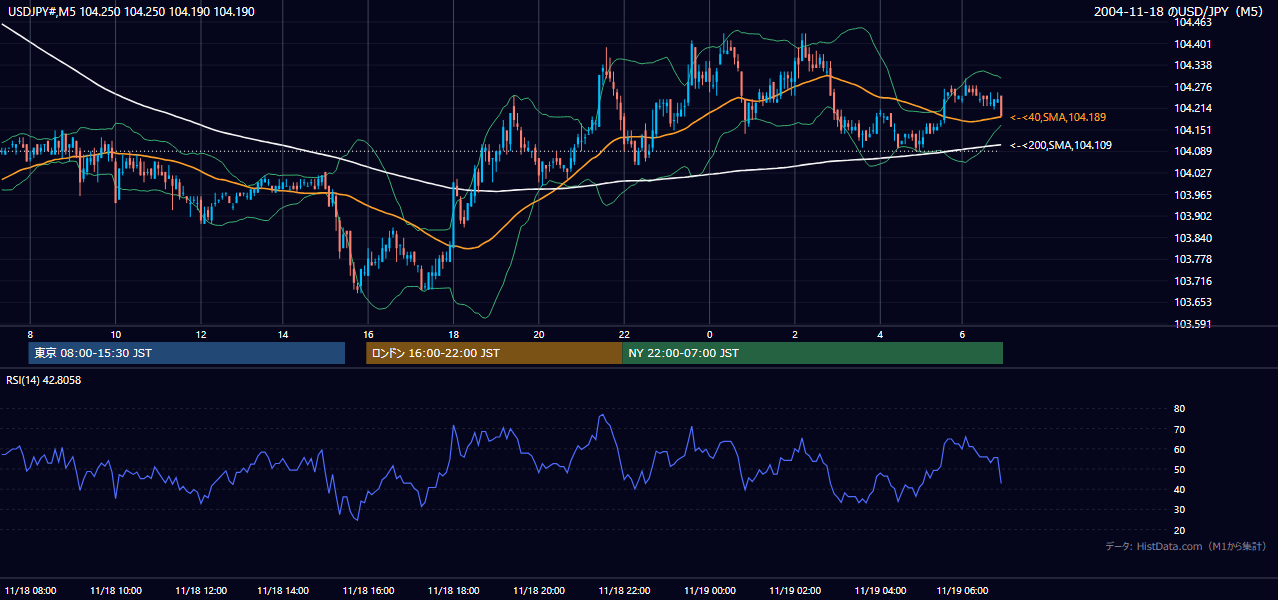This screenshot has width=1278, height=600.
Task: Click the '16' hour label under price chart
Action: coord(369,334)
